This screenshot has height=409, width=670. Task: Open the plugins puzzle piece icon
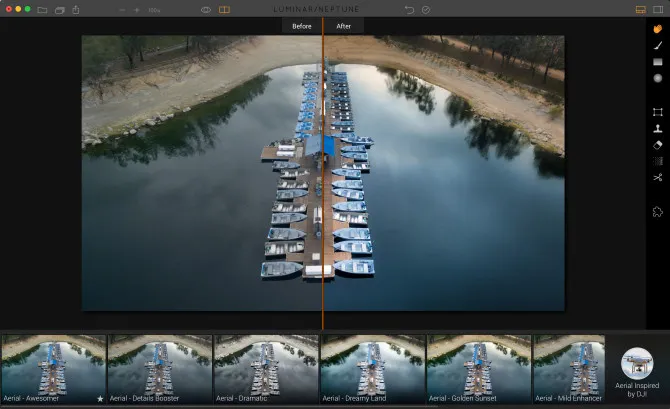tap(658, 212)
